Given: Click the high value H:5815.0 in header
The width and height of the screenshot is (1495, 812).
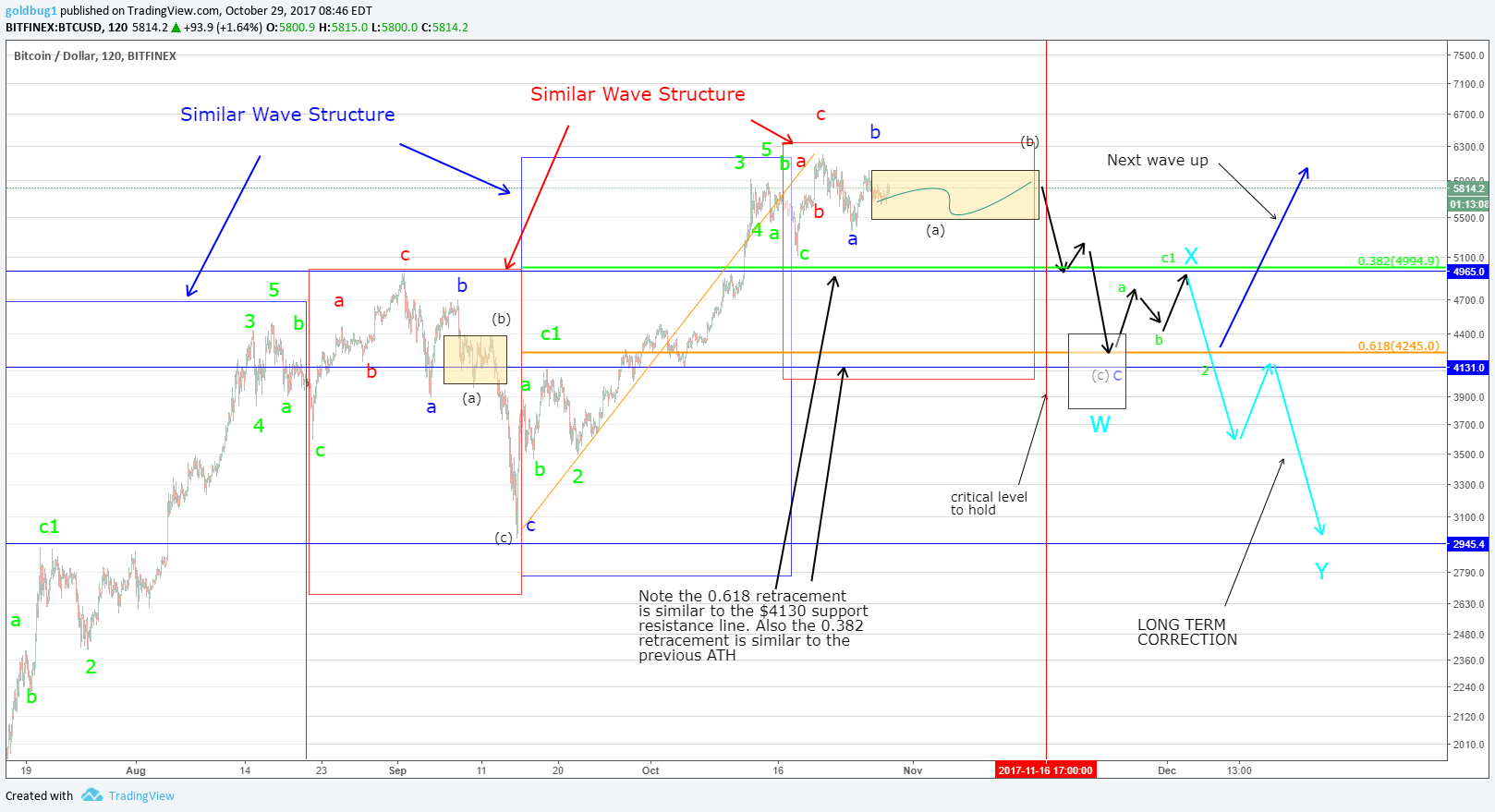Looking at the screenshot, I should click(343, 28).
